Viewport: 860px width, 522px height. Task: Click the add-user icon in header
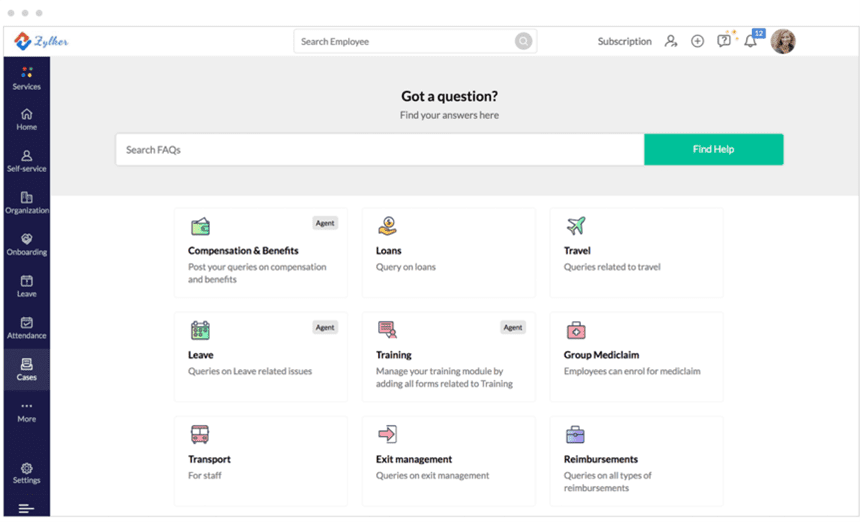(x=671, y=41)
